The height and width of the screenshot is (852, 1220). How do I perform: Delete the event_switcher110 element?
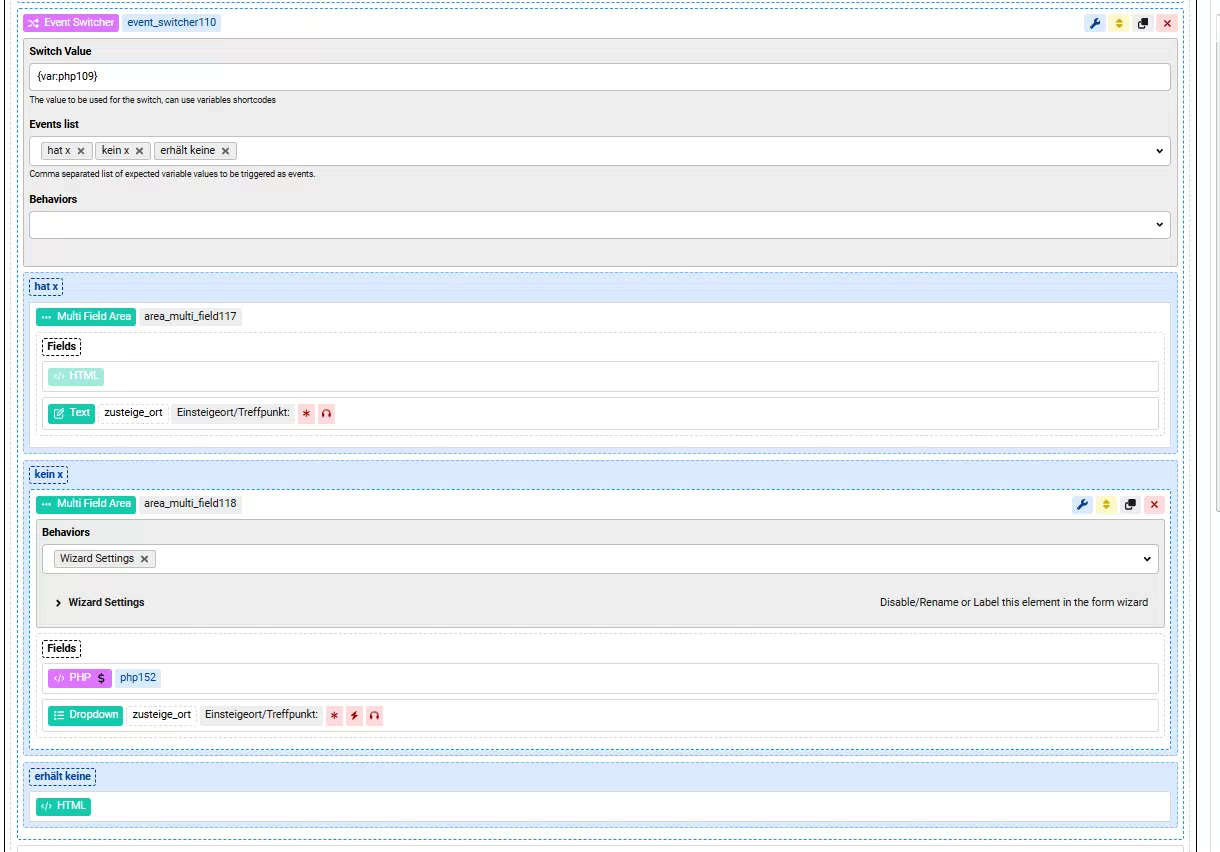(x=1167, y=23)
